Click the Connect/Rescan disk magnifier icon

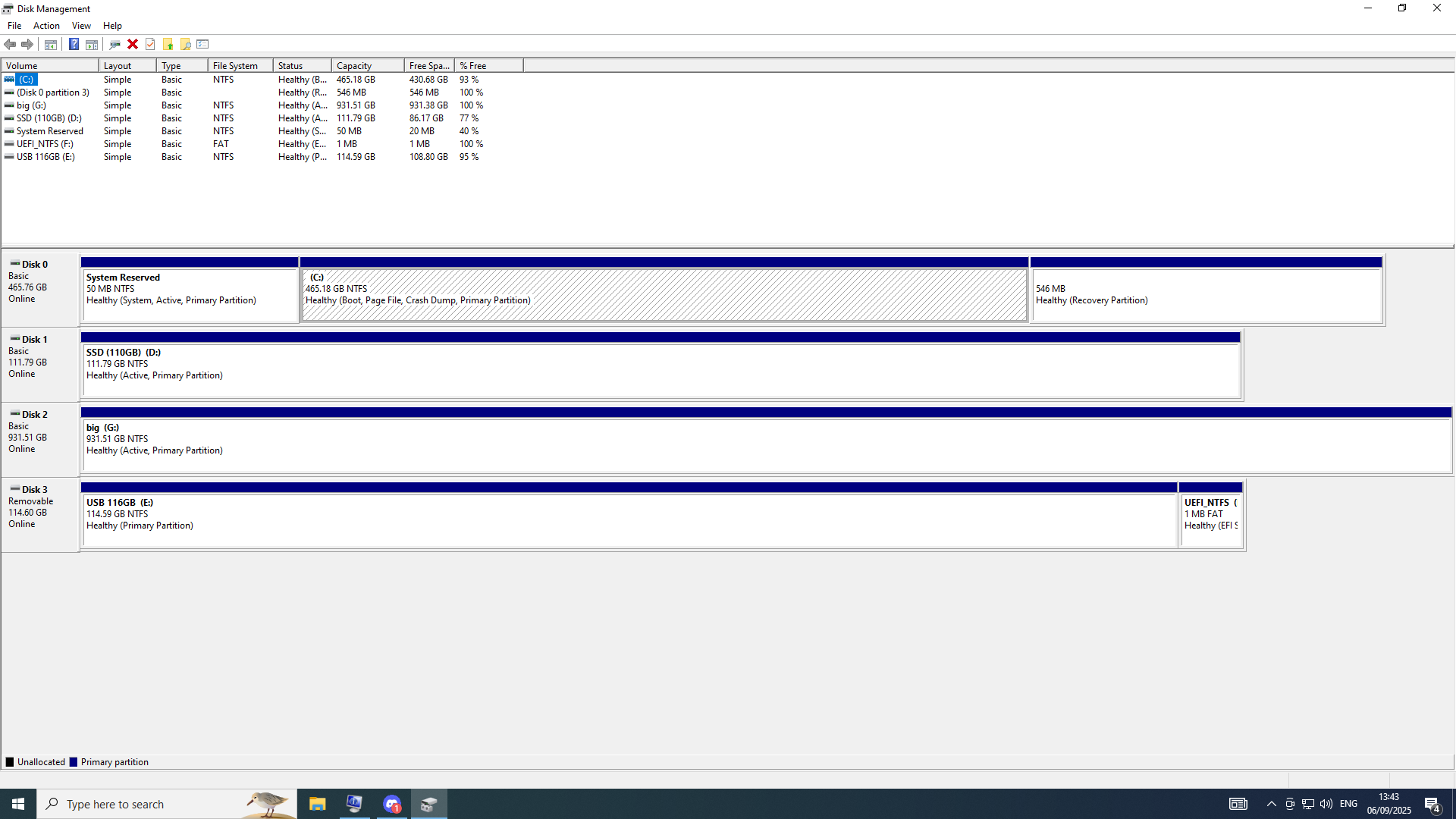click(x=115, y=44)
